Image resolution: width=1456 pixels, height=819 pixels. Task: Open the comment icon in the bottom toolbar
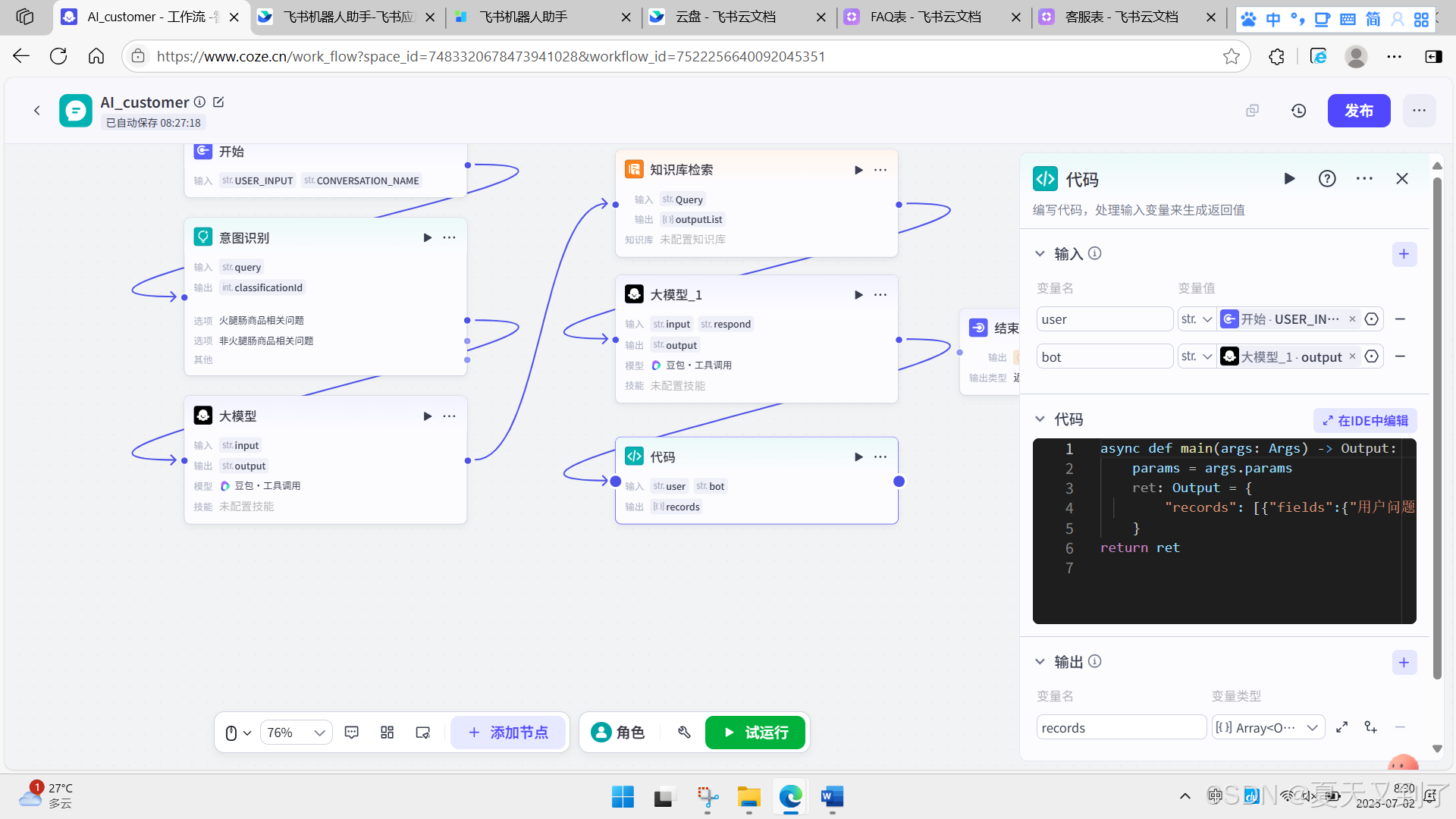coord(352,733)
